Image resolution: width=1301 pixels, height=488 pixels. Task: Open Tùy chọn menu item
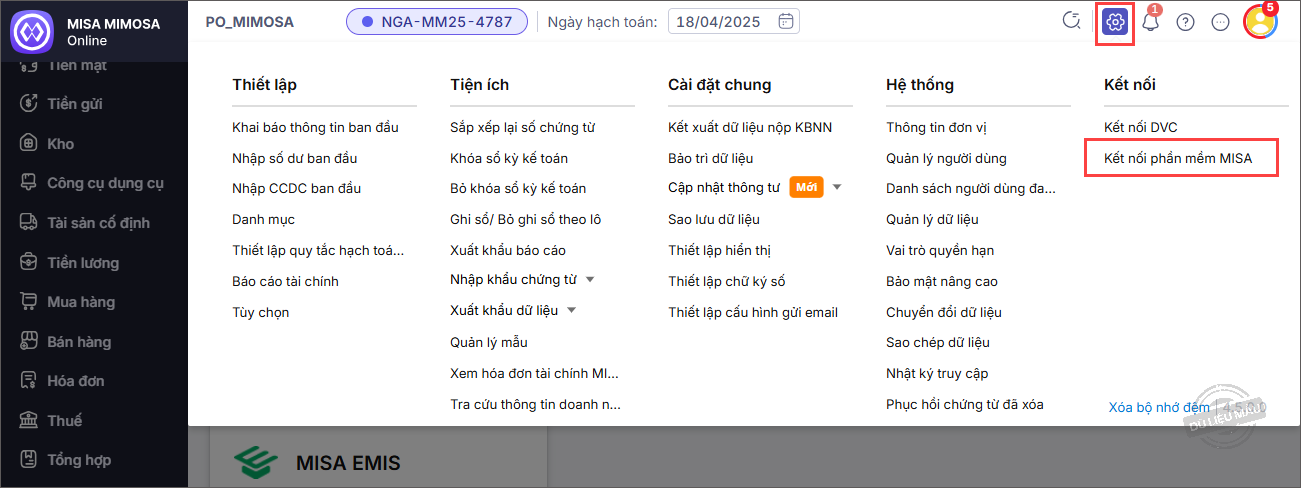260,312
